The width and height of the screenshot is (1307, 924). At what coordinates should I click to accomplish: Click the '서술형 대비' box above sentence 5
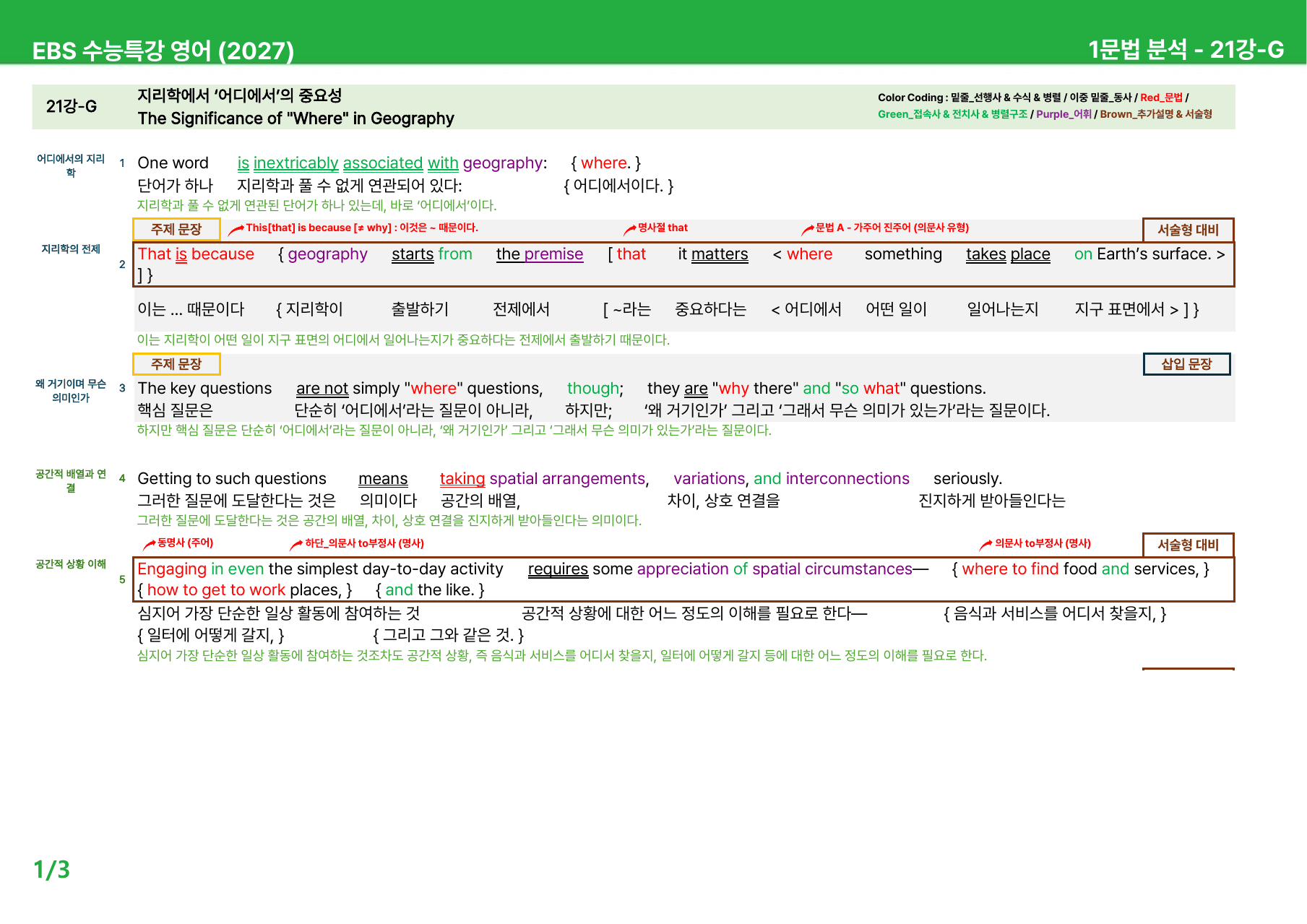(x=1188, y=545)
